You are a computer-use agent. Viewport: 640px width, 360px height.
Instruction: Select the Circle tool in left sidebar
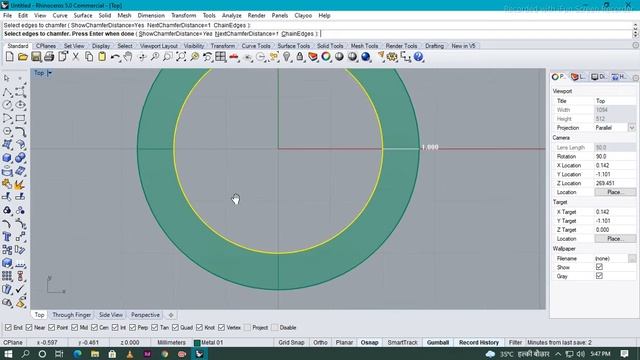(7, 105)
